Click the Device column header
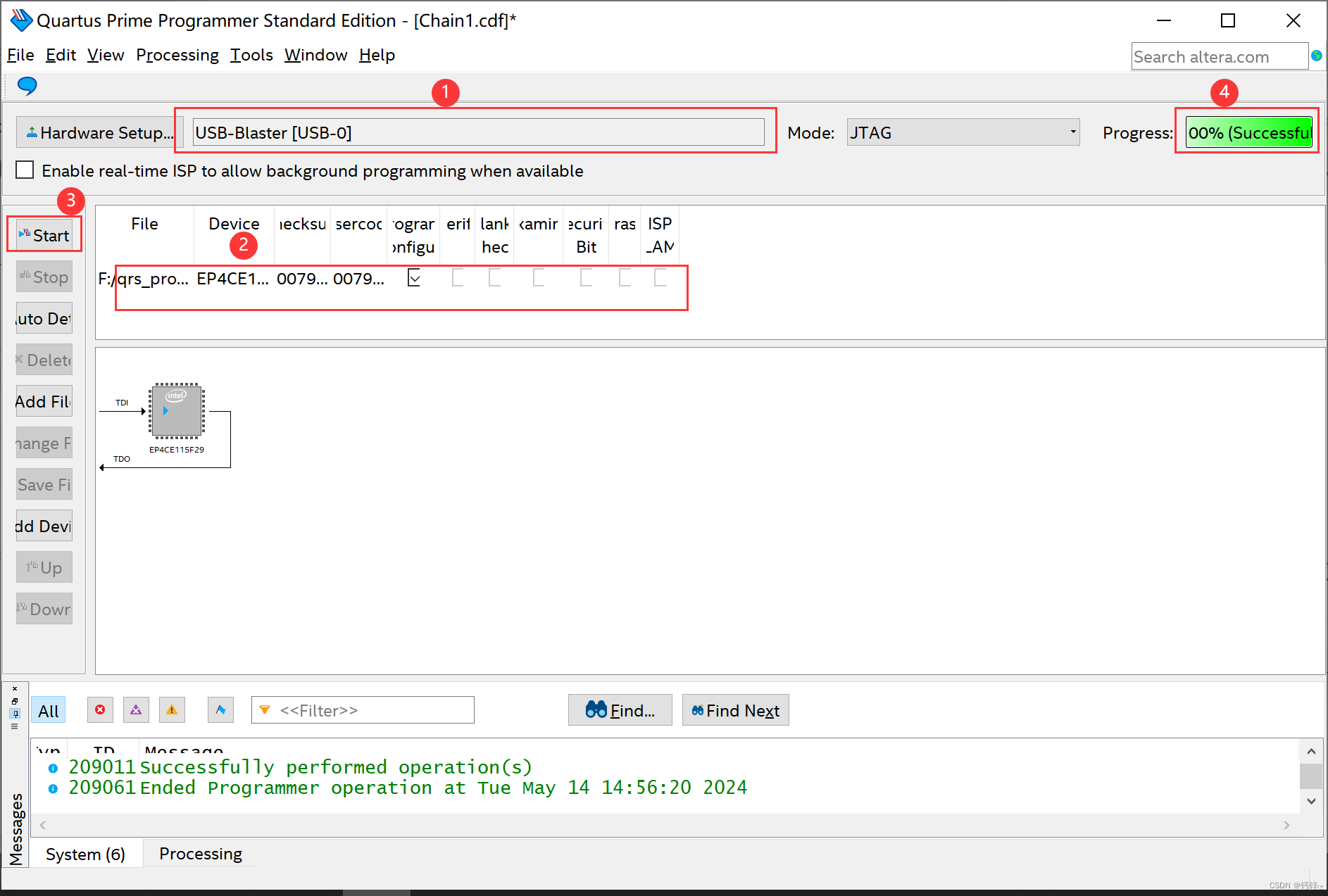The image size is (1328, 896). [234, 224]
